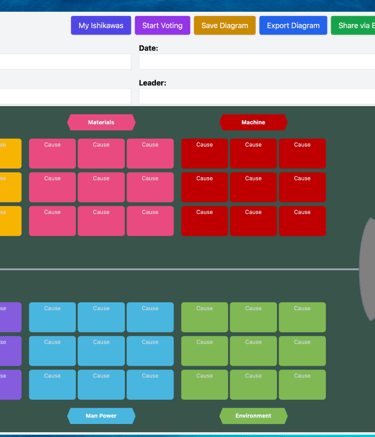375x437 pixels.
Task: Open My Ishikawas list
Action: pyautogui.click(x=101, y=25)
